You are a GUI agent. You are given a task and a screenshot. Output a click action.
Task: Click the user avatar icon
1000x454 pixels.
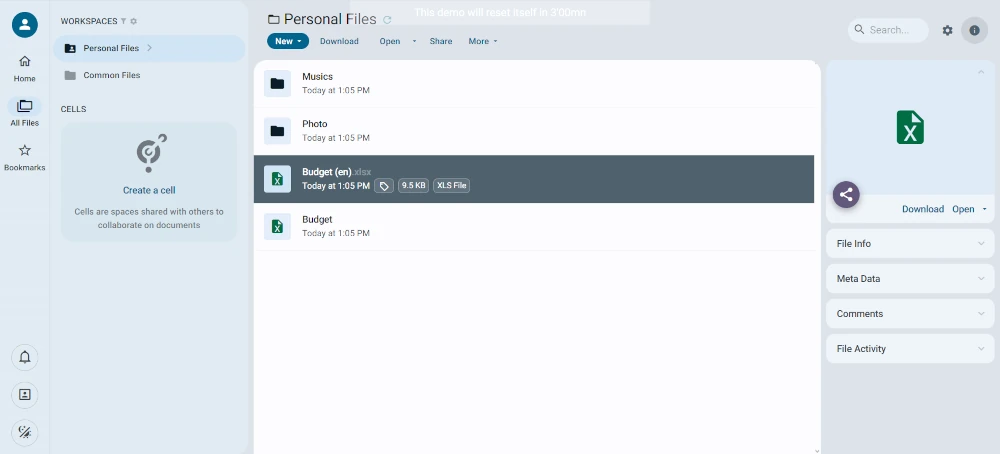25,25
